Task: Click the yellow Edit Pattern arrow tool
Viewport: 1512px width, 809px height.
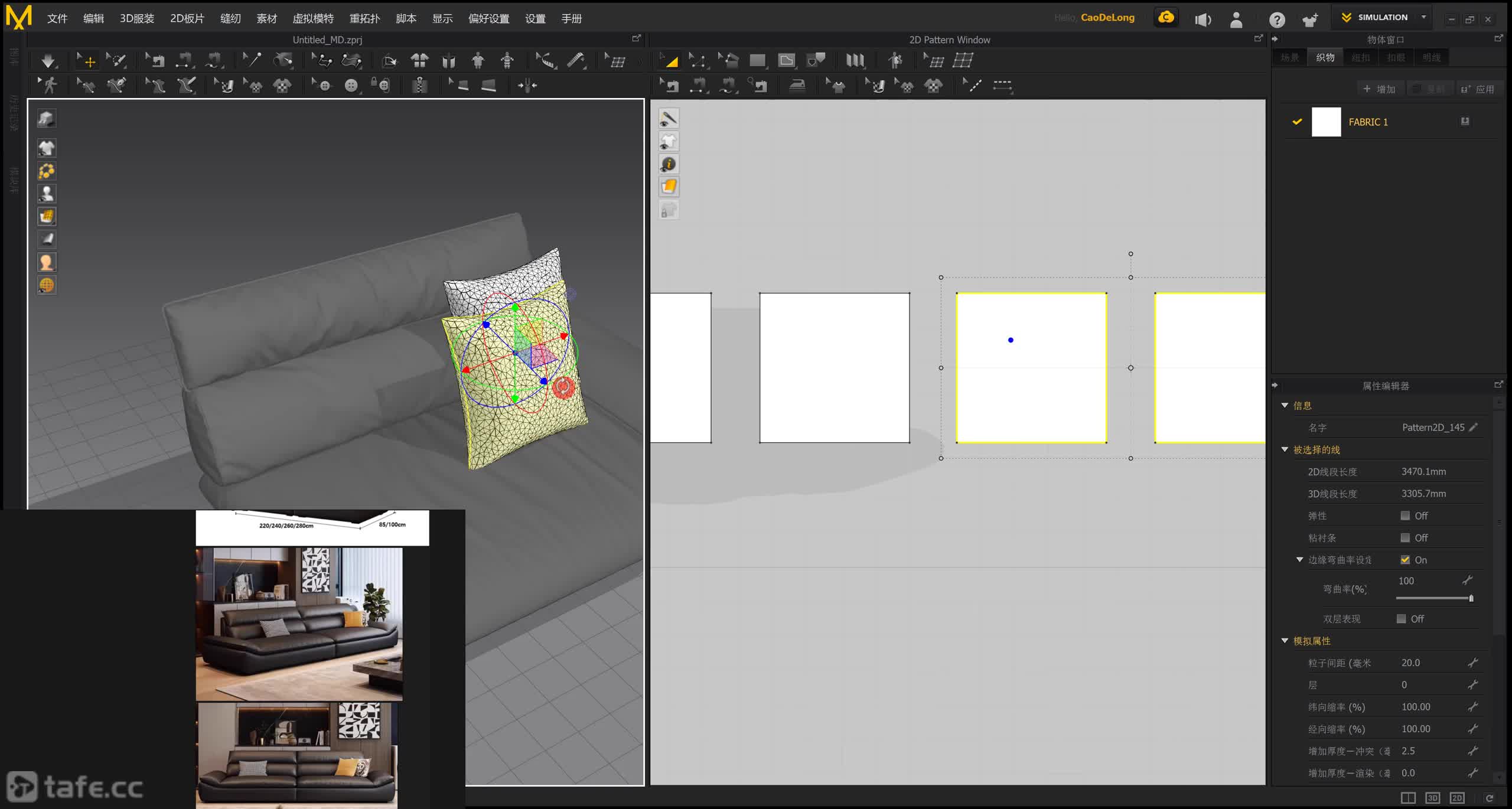Action: point(669,61)
